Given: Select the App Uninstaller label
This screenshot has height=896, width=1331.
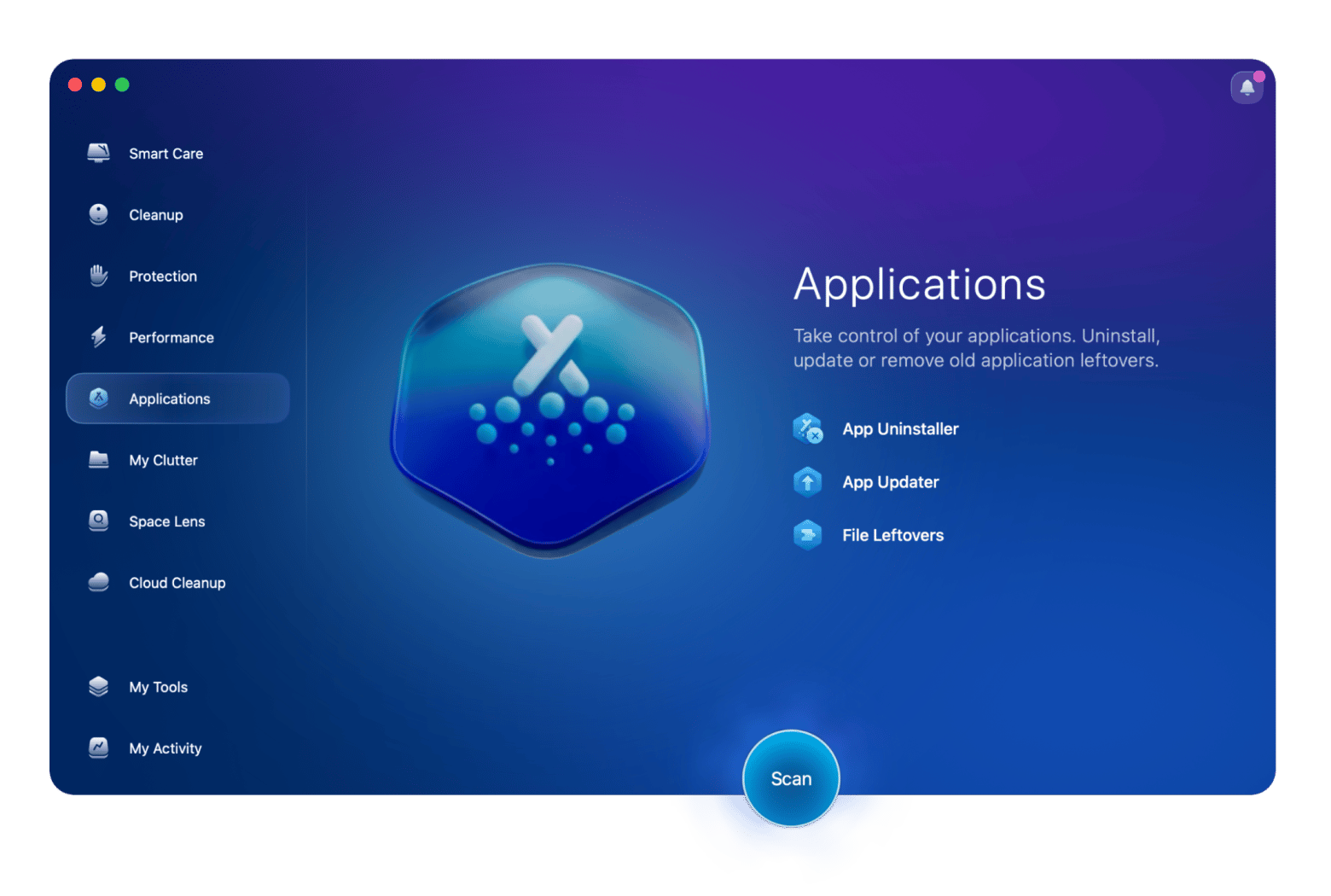Looking at the screenshot, I should (x=901, y=429).
